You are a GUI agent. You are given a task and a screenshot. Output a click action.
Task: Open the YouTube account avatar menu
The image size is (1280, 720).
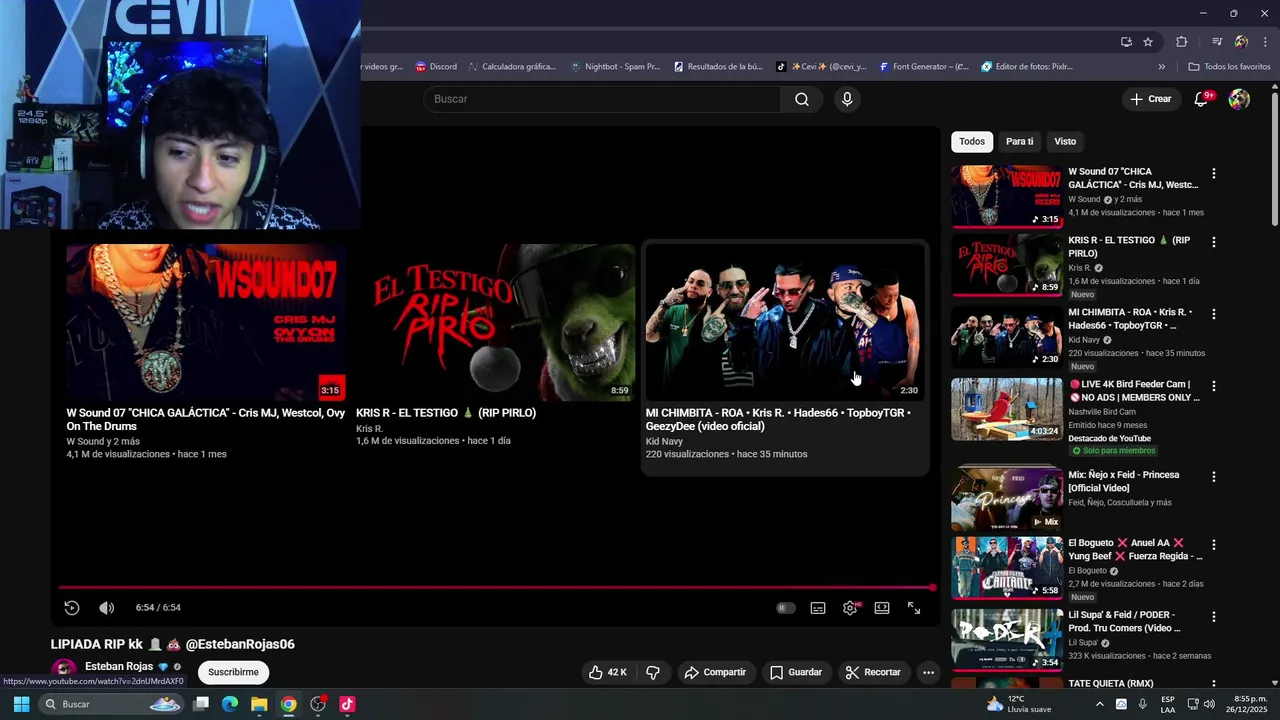tap(1239, 99)
